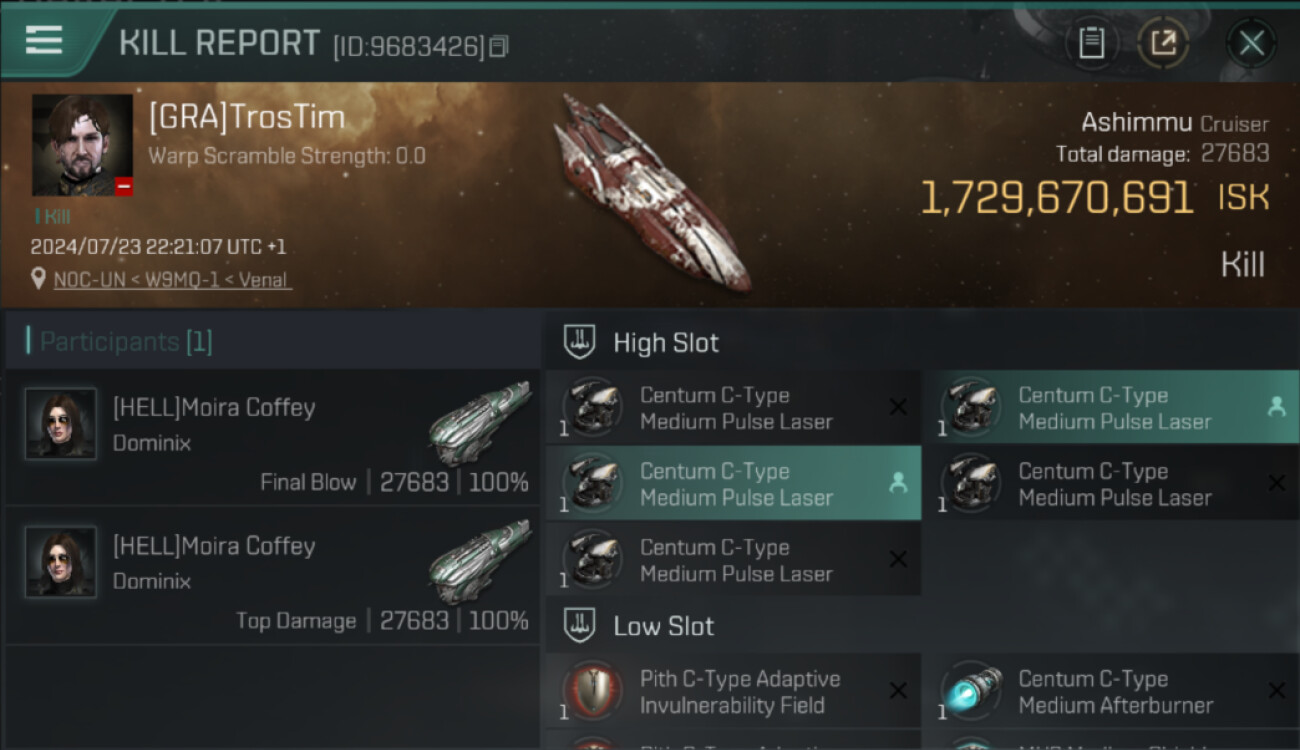View TrosTim's character portrait

coord(82,145)
